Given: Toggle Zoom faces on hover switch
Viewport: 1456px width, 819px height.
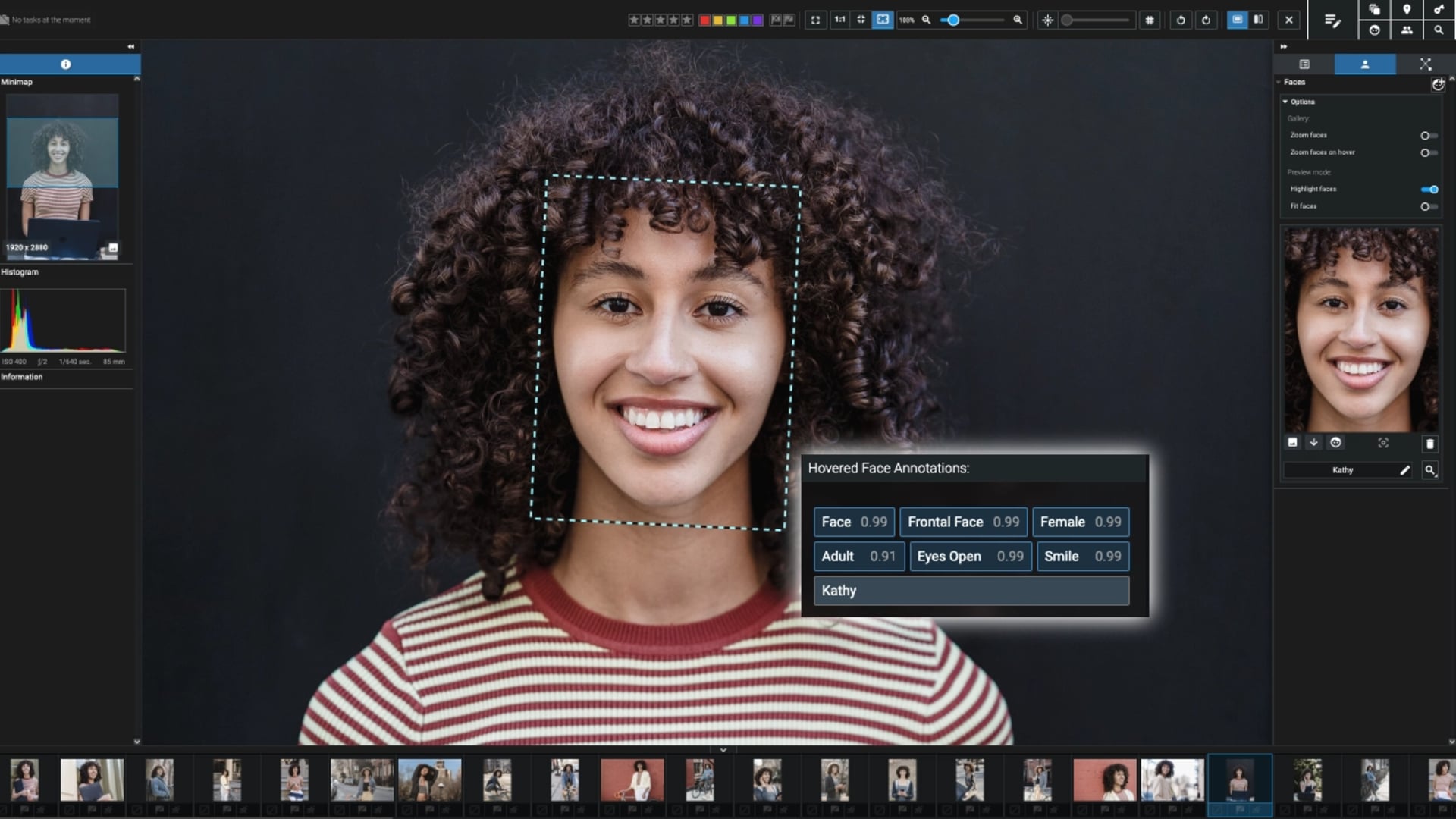Looking at the screenshot, I should tap(1429, 153).
